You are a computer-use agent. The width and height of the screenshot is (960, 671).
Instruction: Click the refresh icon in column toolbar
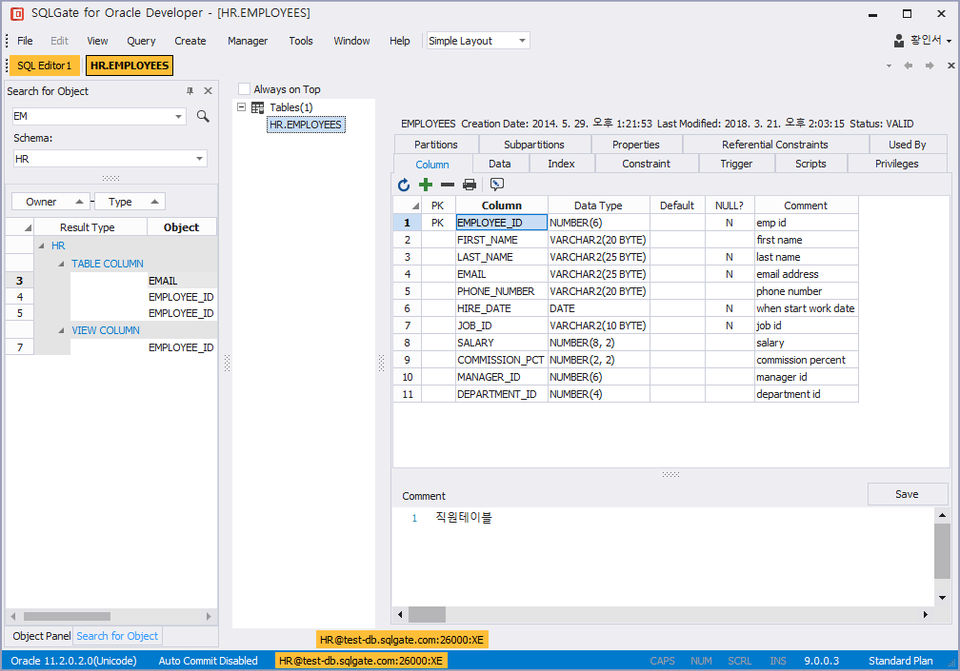(x=404, y=185)
